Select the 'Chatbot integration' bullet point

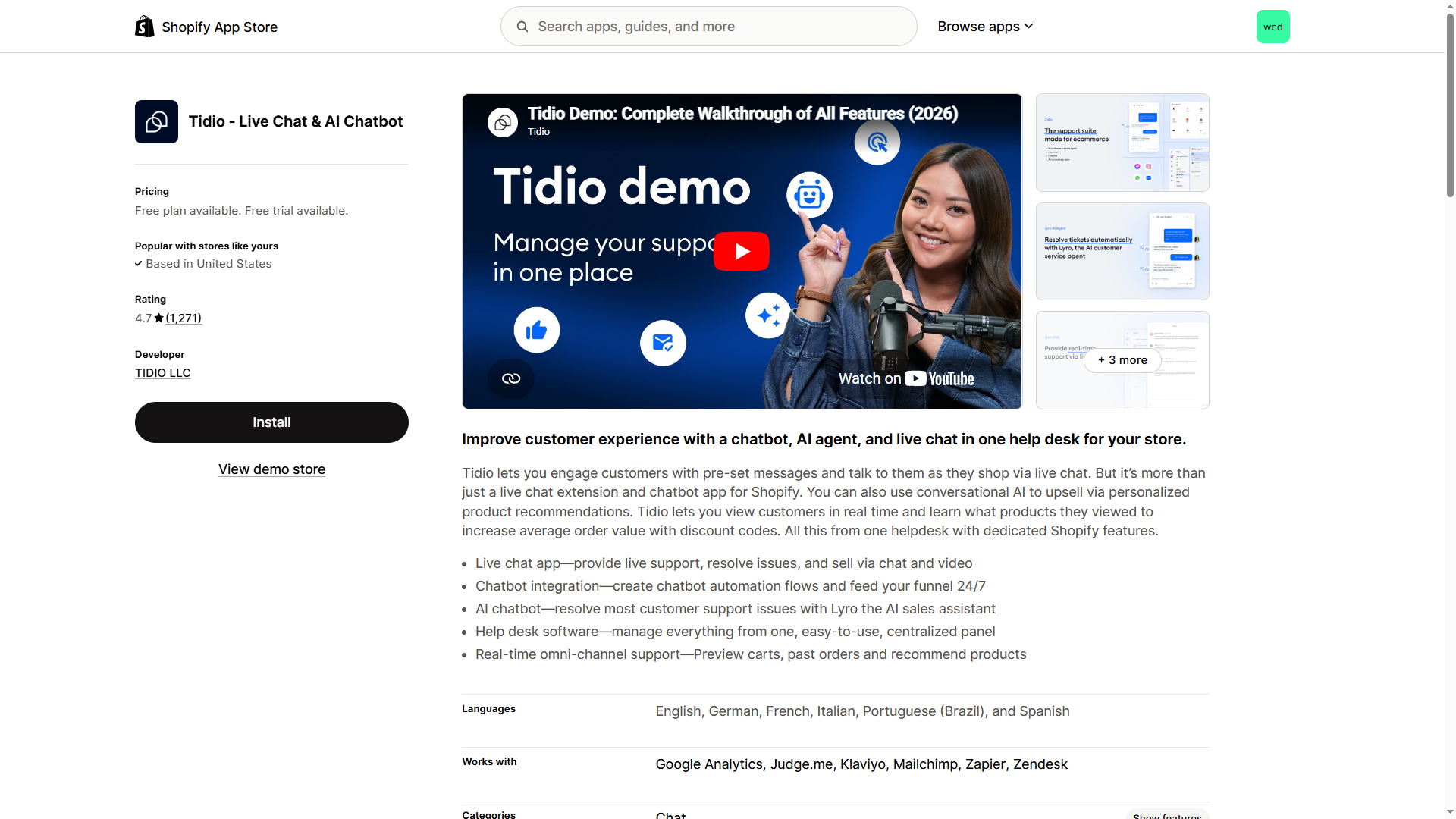tap(730, 586)
